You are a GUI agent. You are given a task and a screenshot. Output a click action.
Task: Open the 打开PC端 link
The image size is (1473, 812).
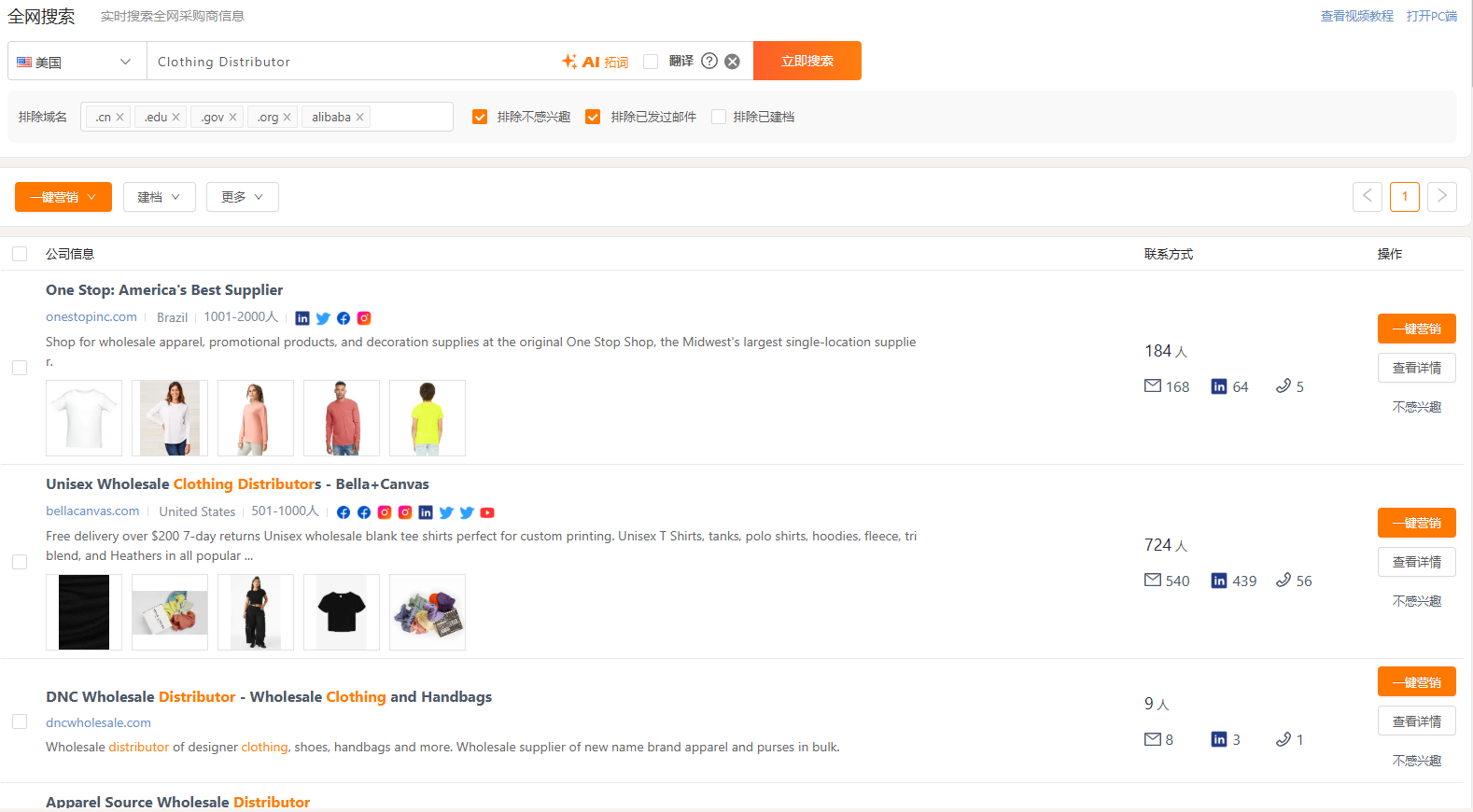pyautogui.click(x=1432, y=16)
